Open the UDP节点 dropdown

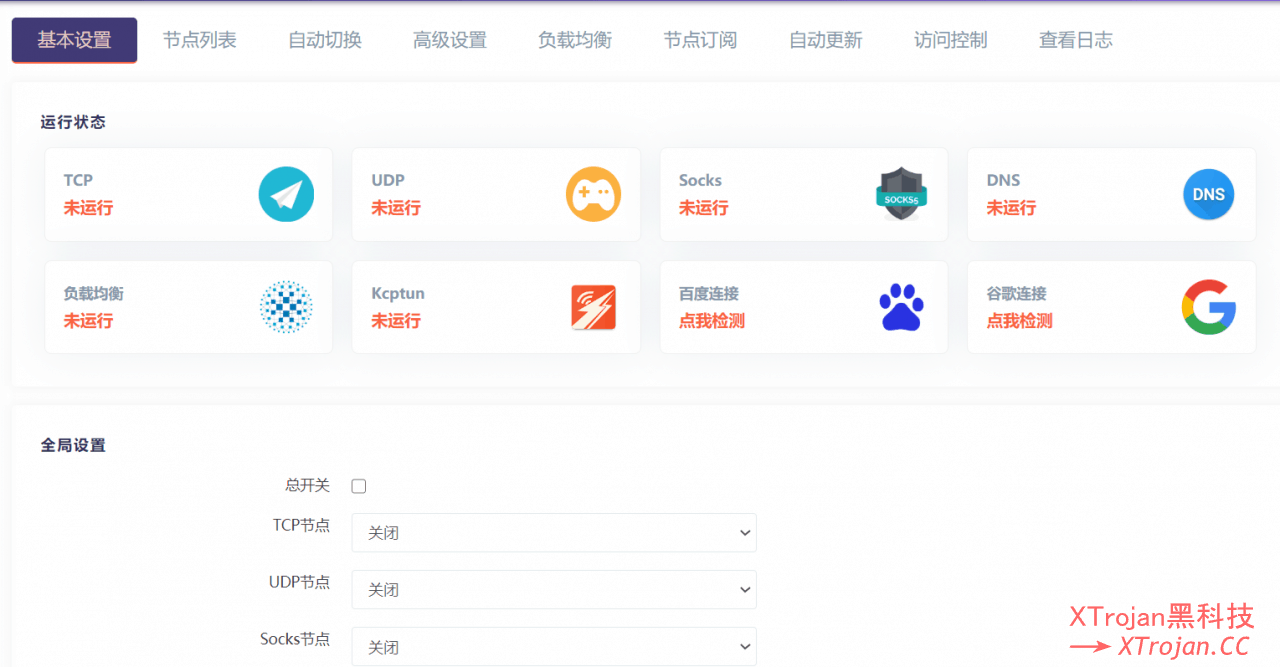pyautogui.click(x=553, y=590)
